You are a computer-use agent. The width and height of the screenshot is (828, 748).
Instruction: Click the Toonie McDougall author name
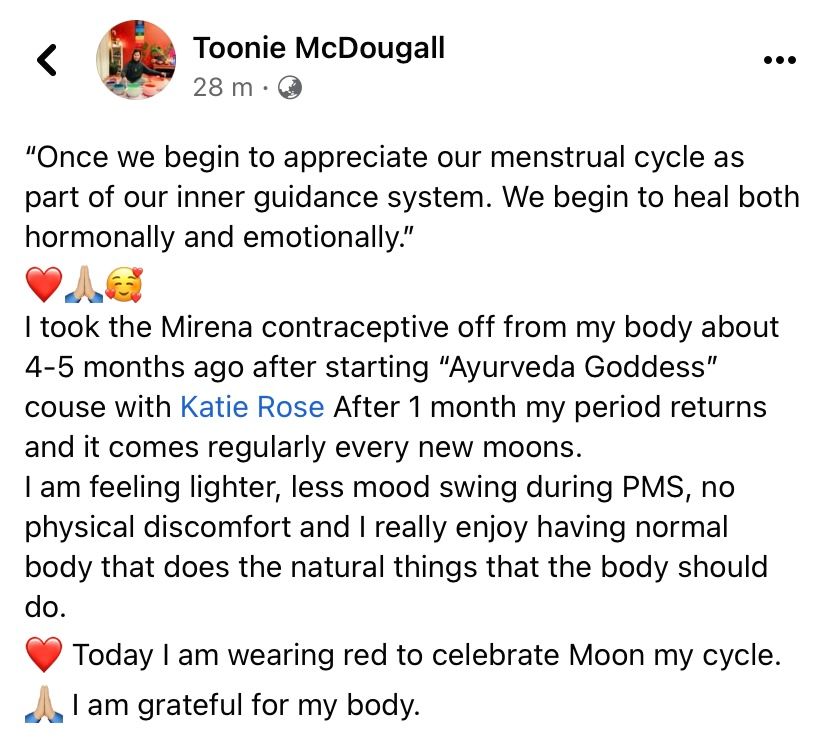point(318,47)
